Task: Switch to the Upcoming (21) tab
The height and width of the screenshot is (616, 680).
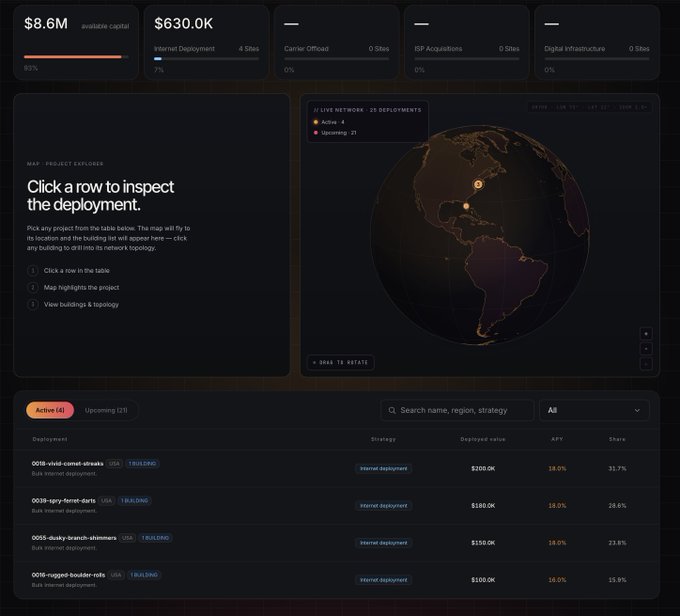Action: (106, 410)
